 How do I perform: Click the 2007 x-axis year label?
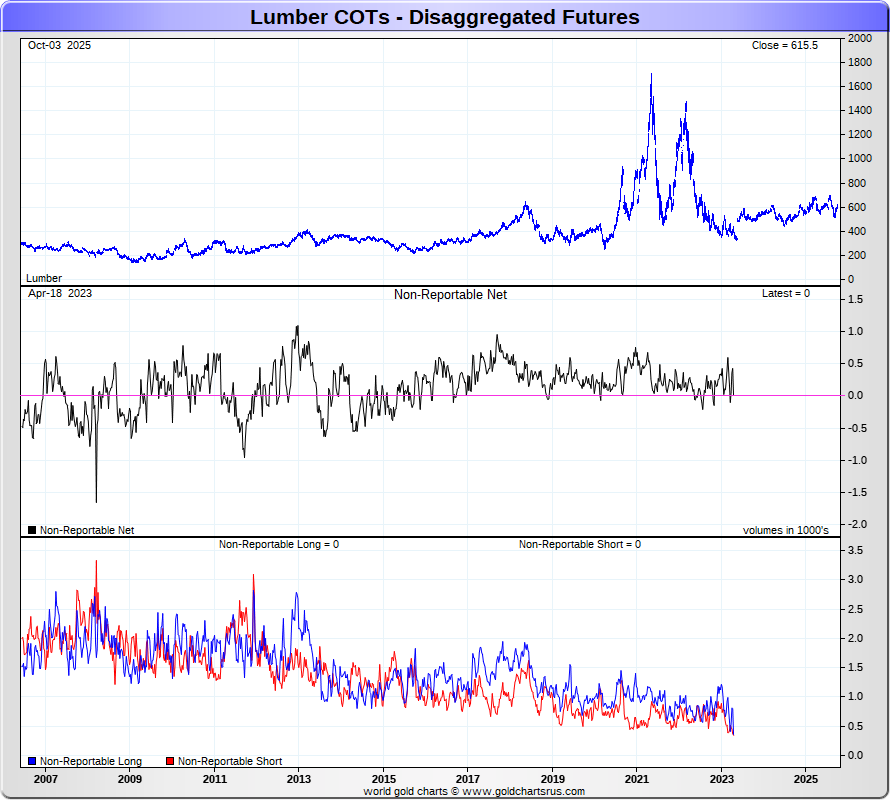pos(45,777)
